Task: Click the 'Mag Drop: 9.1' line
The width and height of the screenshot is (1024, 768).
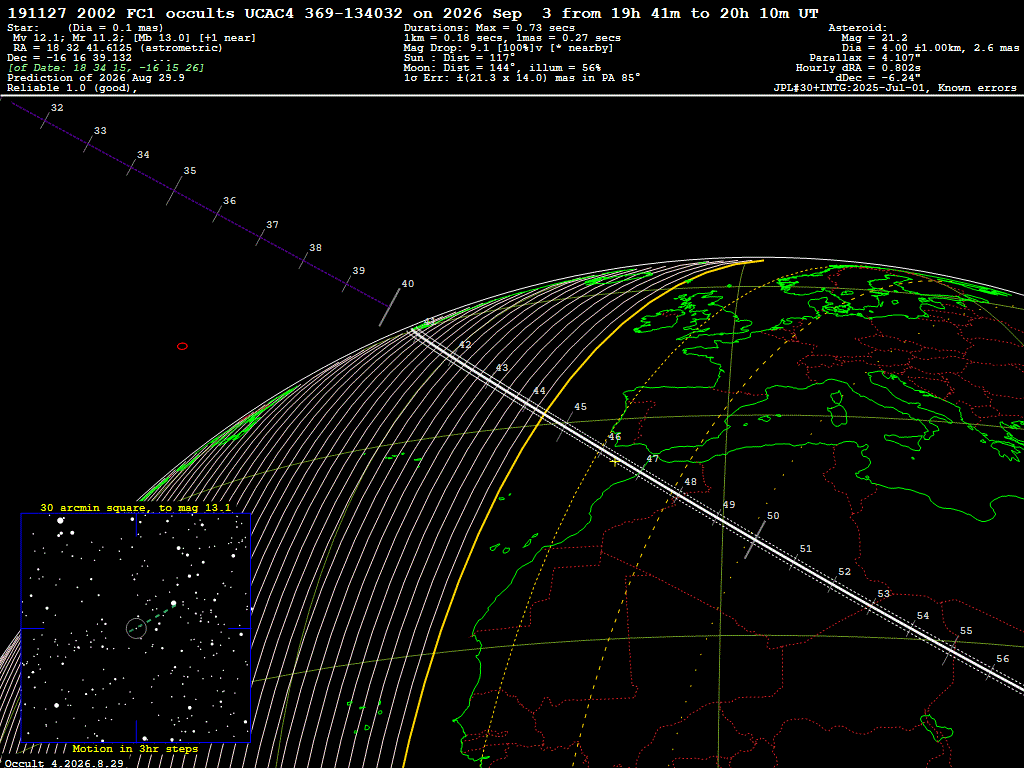Action: point(508,48)
